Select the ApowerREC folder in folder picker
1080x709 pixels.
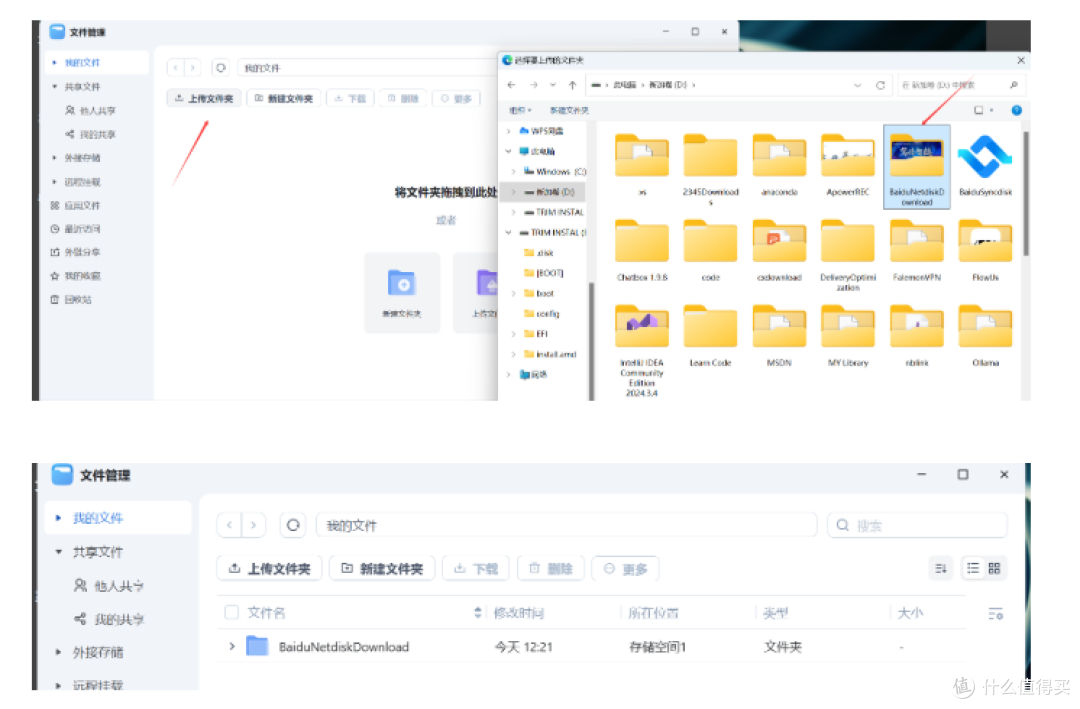[848, 165]
